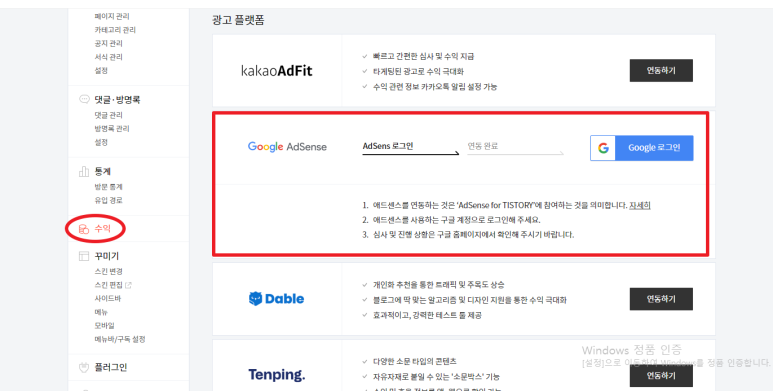Click the 꾸미기 layout icon
Screen dimensions: 773x391
(84, 256)
